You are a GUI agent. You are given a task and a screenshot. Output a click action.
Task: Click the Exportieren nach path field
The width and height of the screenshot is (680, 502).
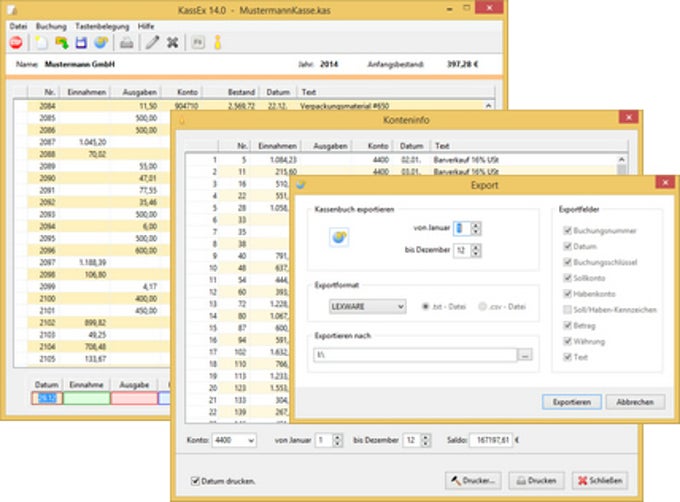point(415,355)
